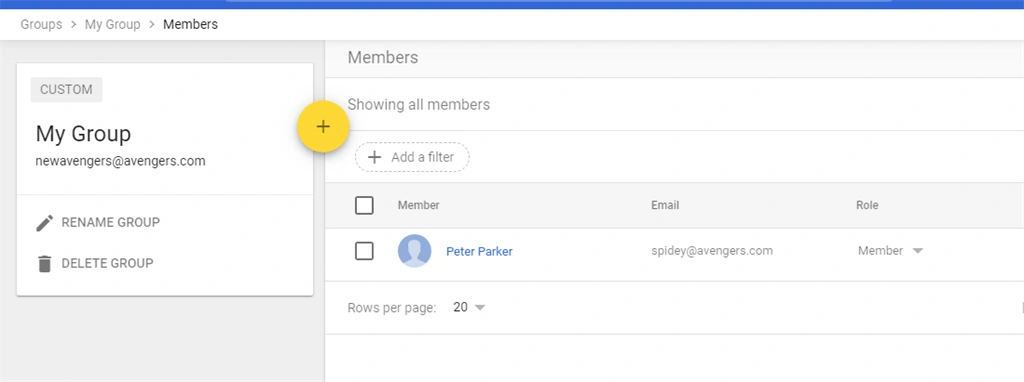
Task: Click the yellow add members plus button
Action: [x=323, y=127]
